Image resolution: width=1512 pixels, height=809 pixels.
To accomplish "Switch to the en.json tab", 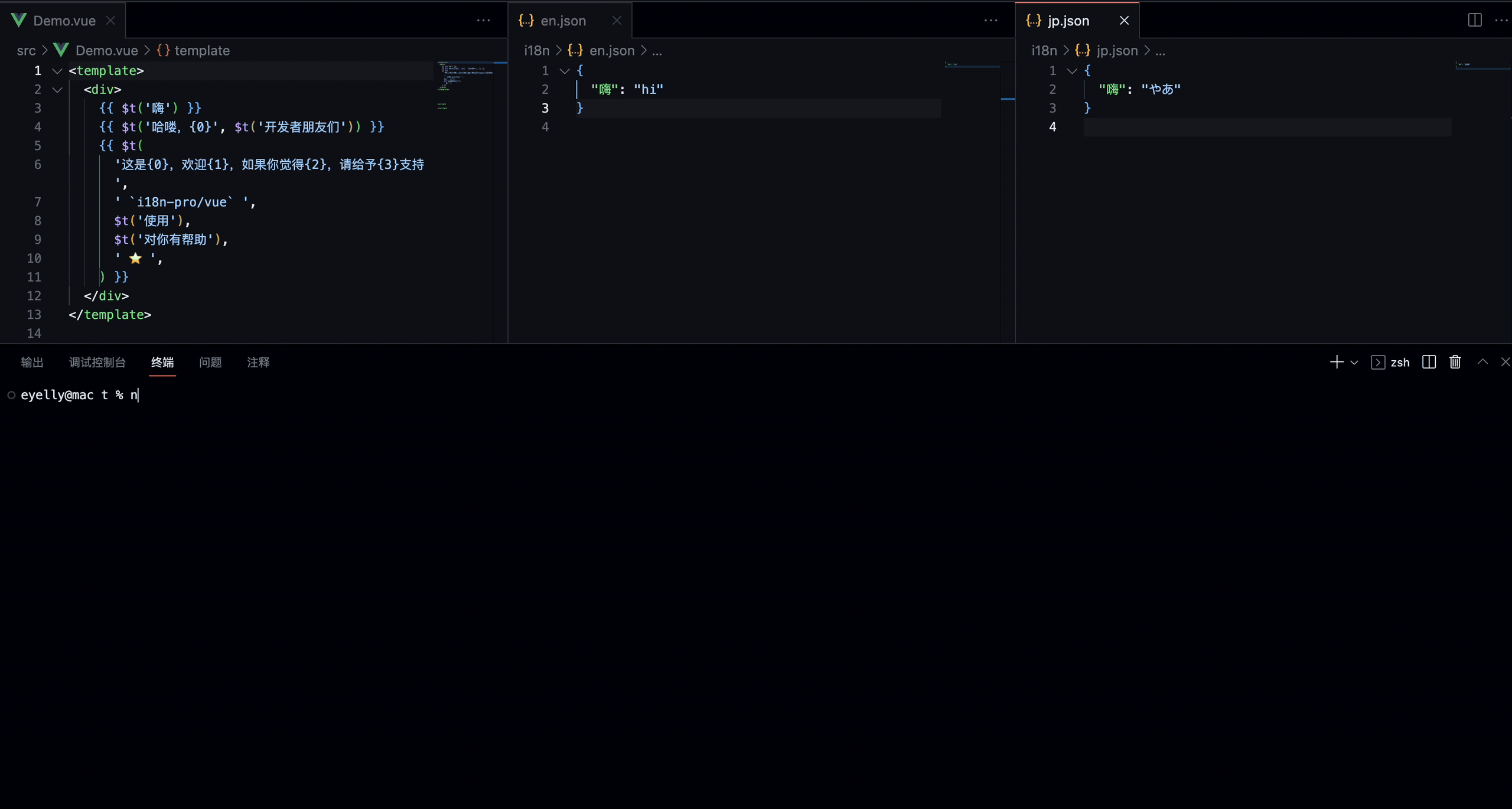I will coord(563,21).
